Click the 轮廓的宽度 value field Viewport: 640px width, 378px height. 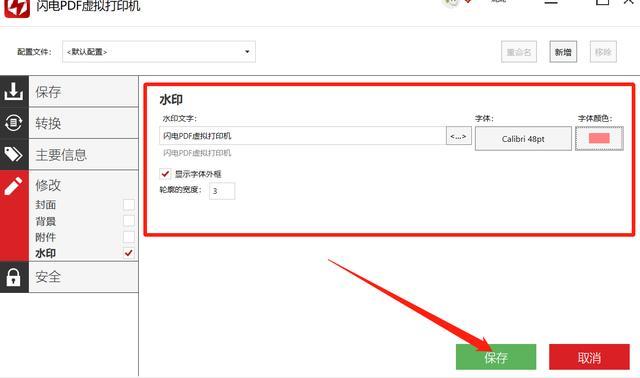222,191
